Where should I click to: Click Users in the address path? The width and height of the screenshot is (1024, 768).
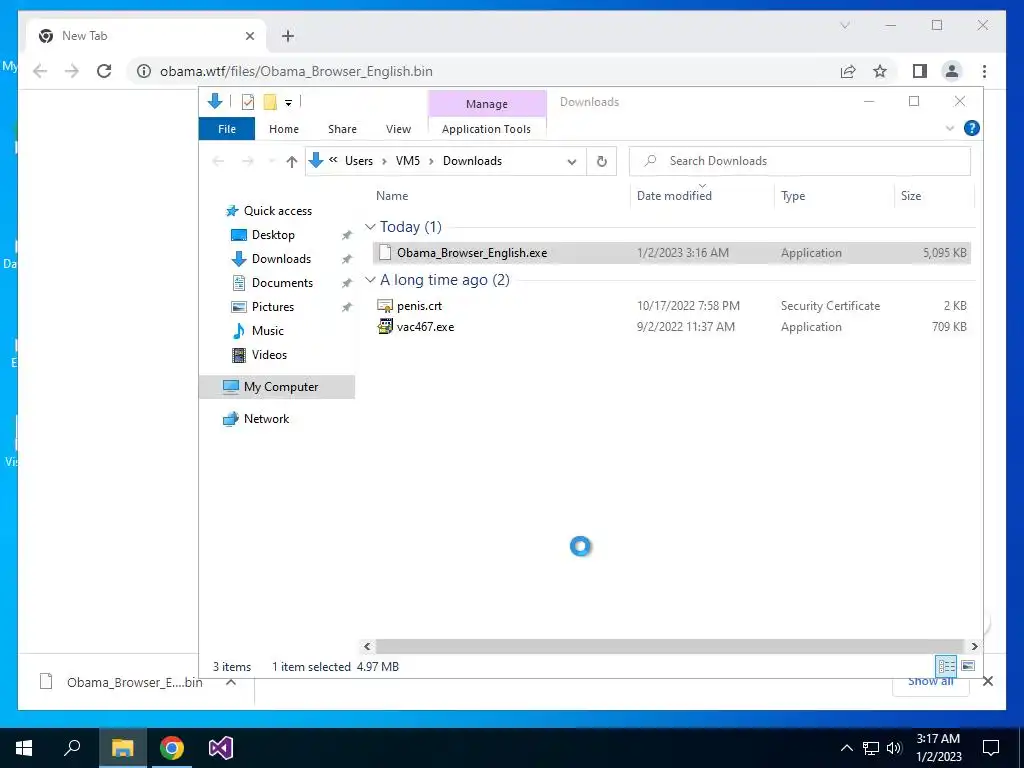[x=359, y=161]
